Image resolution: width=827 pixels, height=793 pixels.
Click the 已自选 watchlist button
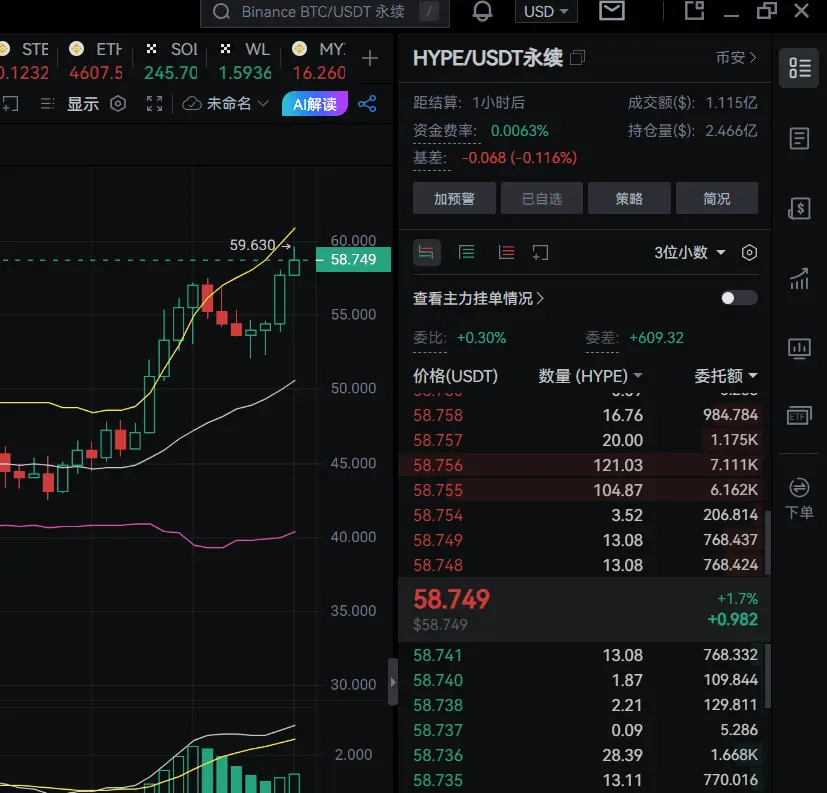[542, 198]
